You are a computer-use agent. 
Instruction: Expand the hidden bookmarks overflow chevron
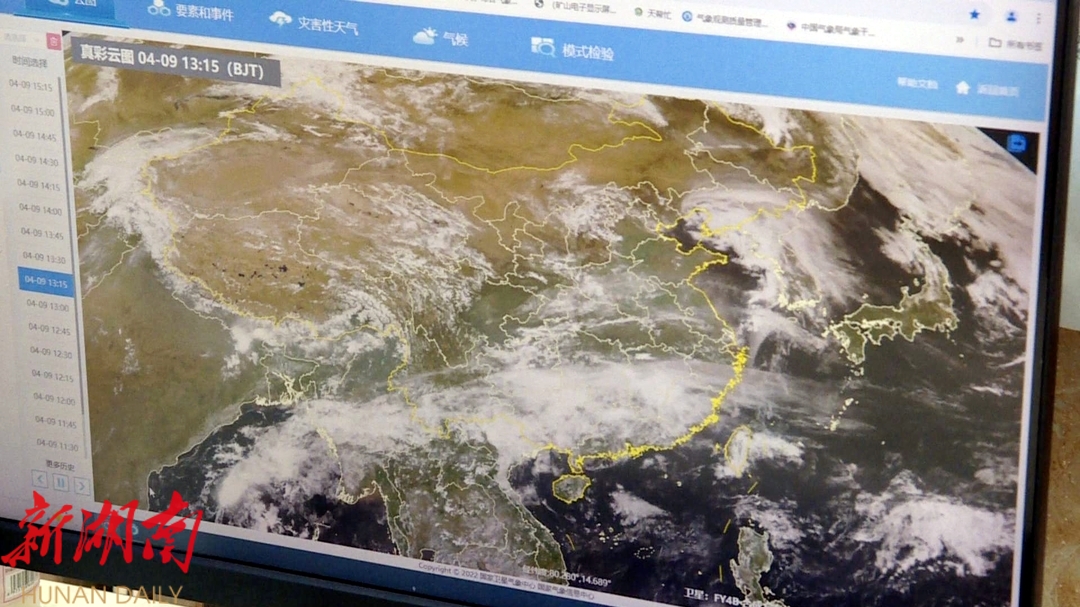[960, 40]
